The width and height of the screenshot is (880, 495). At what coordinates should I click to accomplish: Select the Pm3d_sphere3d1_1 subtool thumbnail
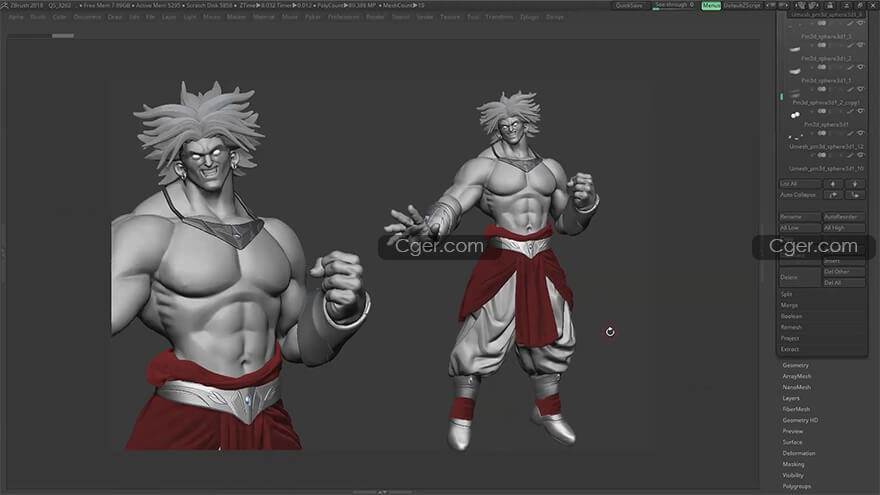pos(795,91)
